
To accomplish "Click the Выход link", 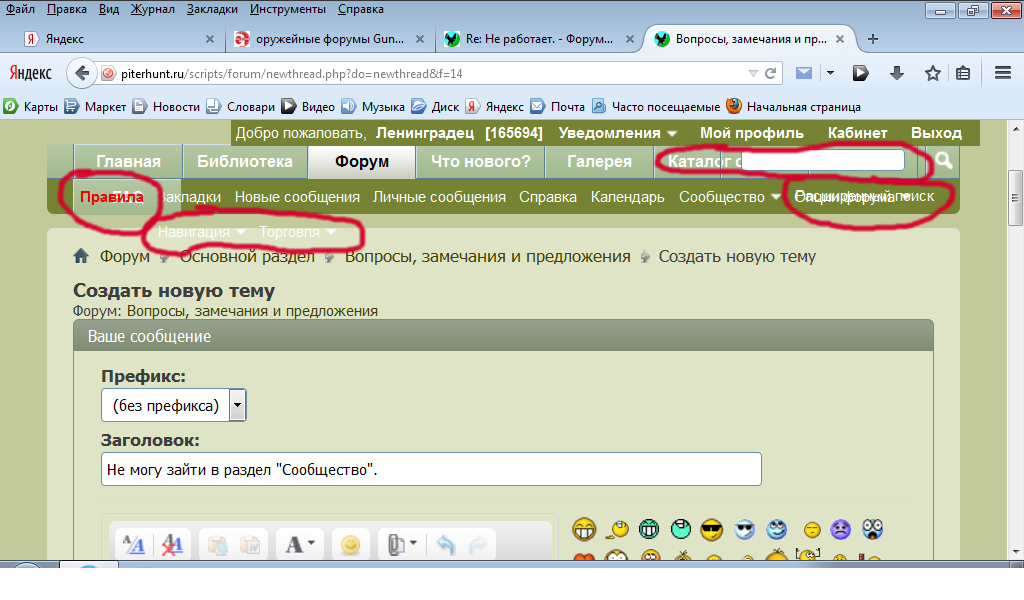I will pos(936,133).
